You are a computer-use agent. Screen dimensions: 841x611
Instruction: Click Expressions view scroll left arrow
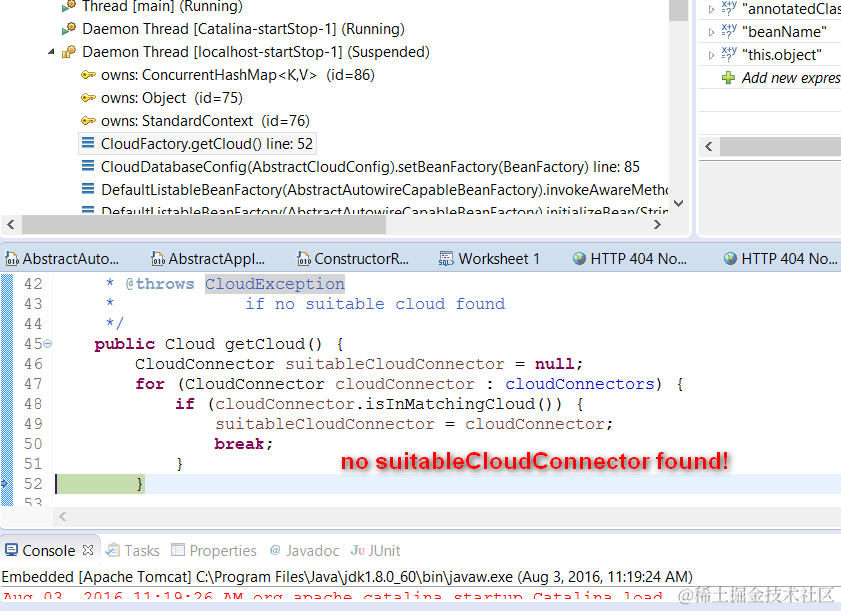coord(709,146)
